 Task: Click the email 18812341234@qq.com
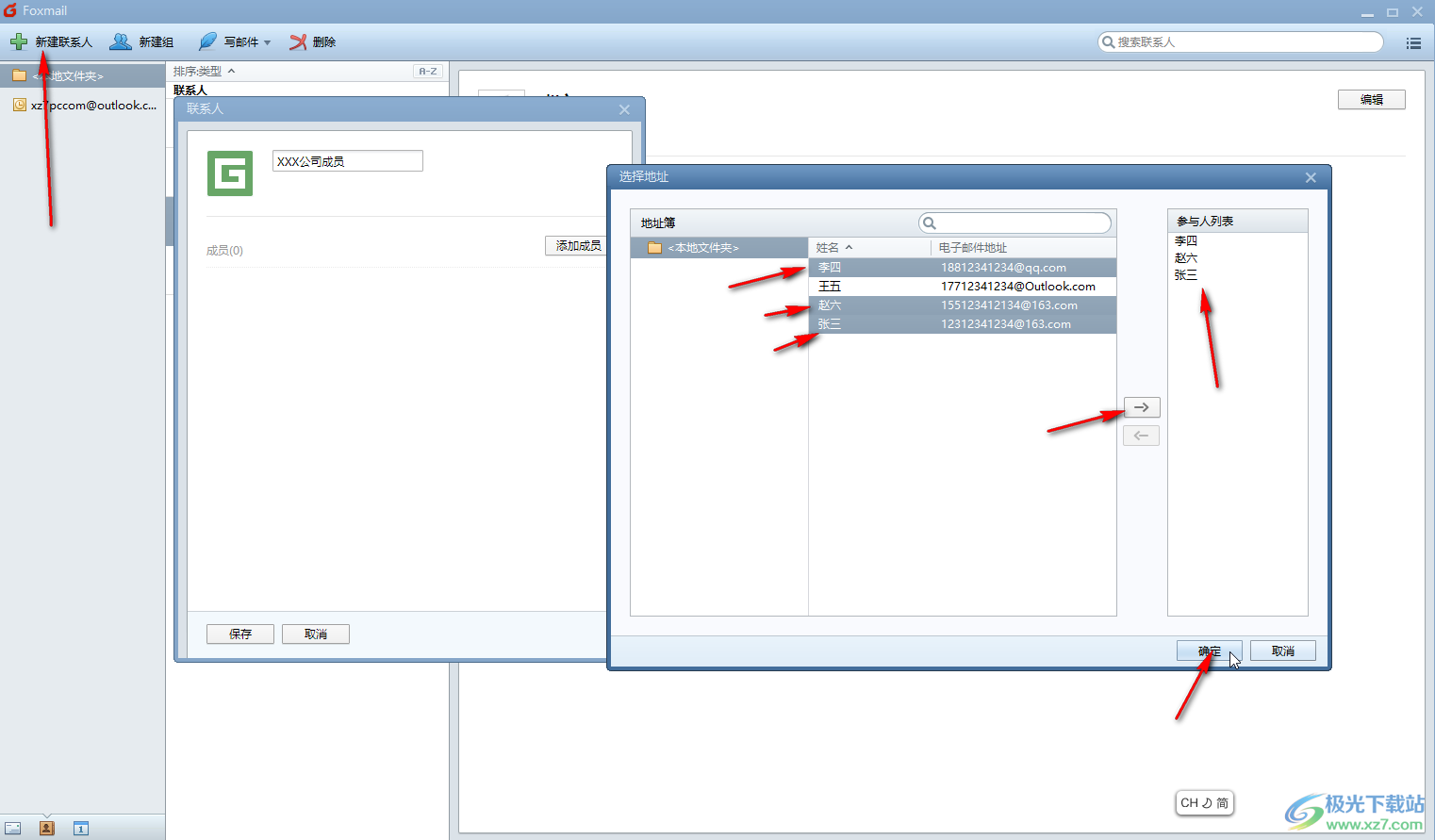(x=1003, y=268)
